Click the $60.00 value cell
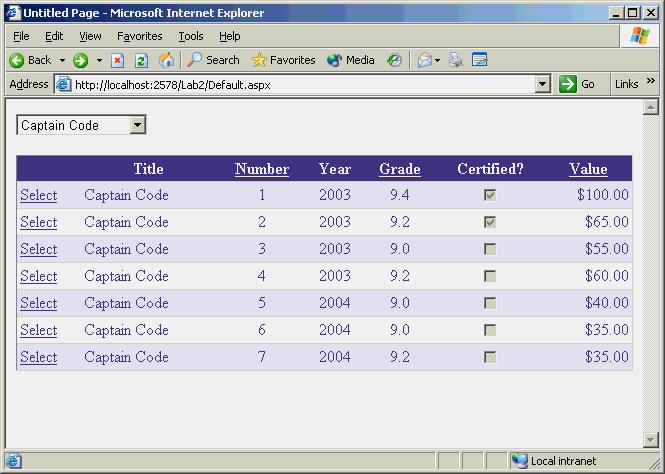 tap(607, 276)
